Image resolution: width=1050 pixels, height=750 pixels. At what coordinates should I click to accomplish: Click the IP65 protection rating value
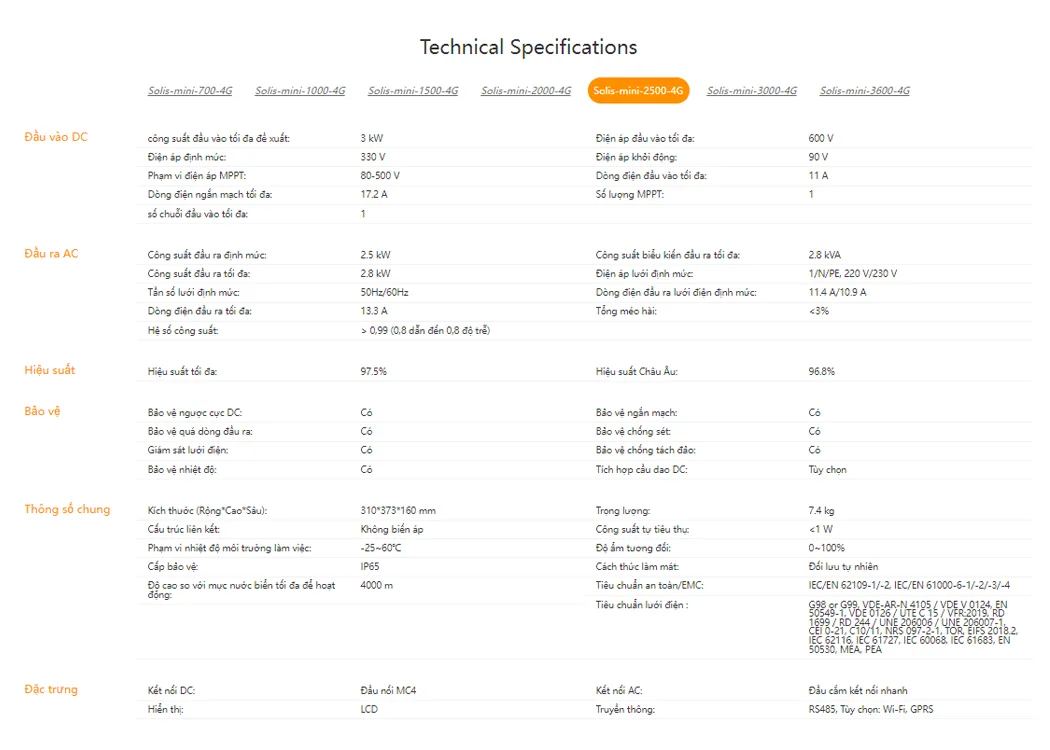(370, 567)
